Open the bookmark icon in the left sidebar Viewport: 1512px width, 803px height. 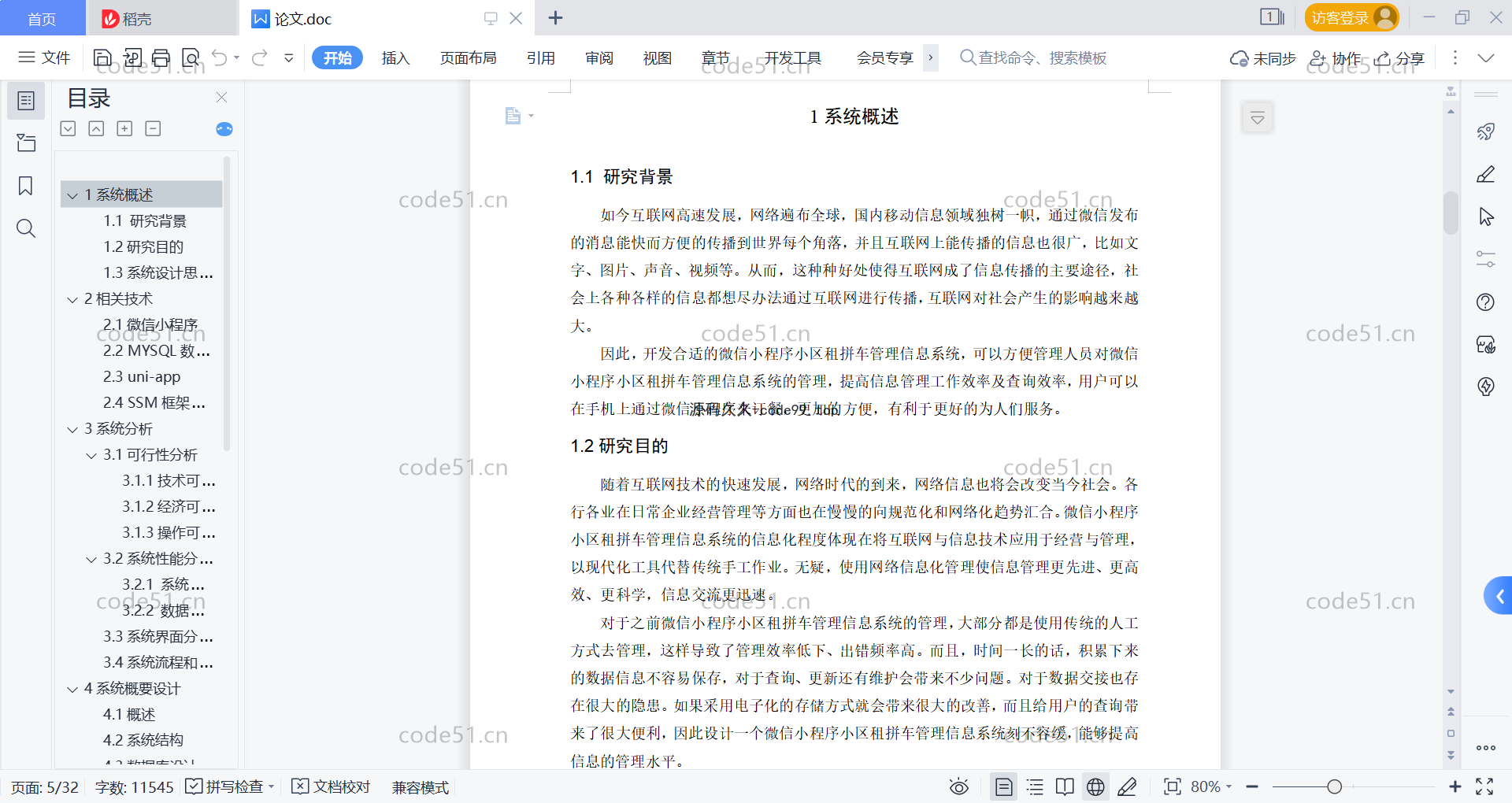(26, 186)
